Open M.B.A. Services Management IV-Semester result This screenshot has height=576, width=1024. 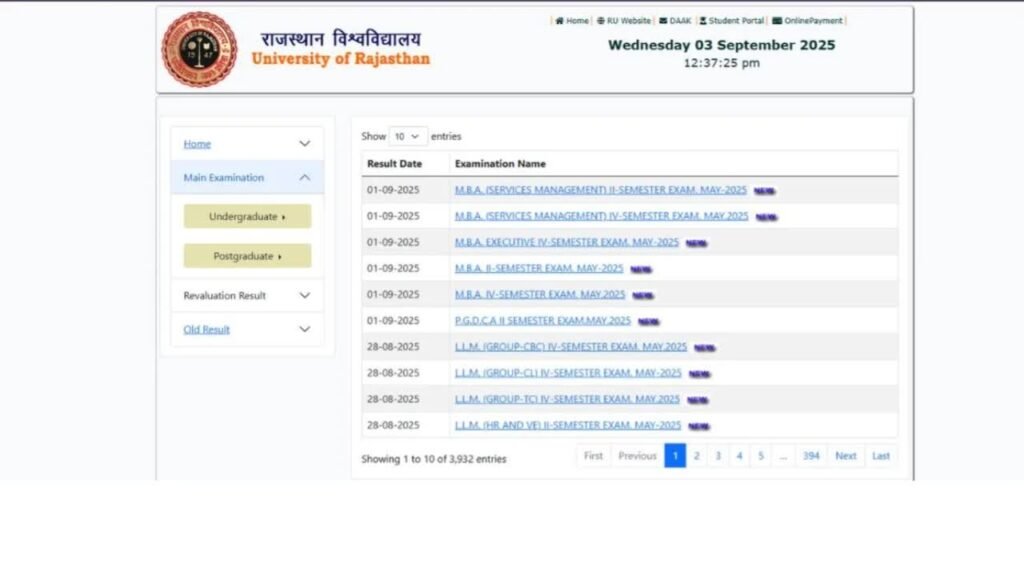click(x=601, y=216)
